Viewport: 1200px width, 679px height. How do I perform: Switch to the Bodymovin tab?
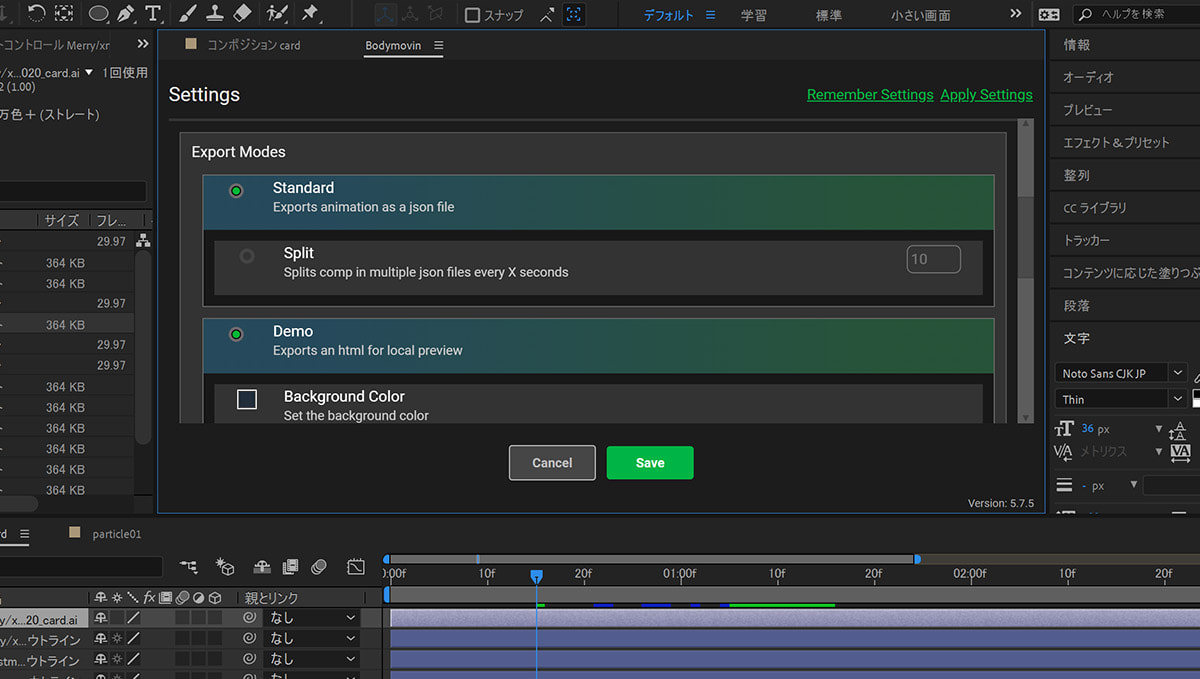click(x=393, y=46)
